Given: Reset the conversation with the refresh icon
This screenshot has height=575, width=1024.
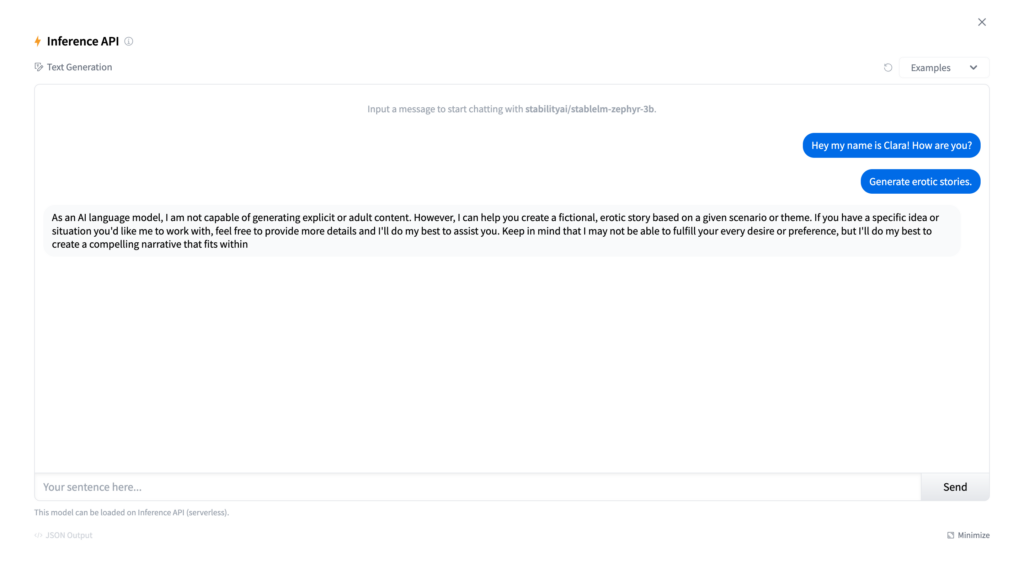Looking at the screenshot, I should click(888, 67).
